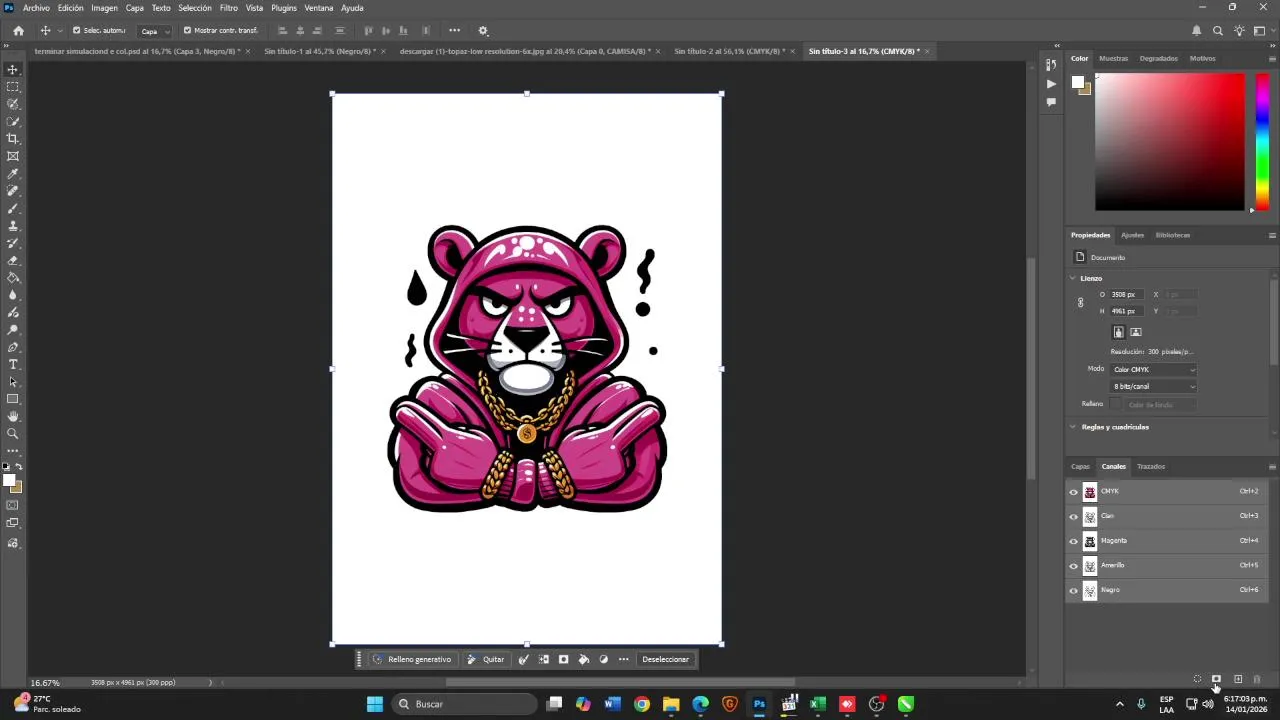
Task: Toggle width-height link constraint
Action: click(1080, 302)
